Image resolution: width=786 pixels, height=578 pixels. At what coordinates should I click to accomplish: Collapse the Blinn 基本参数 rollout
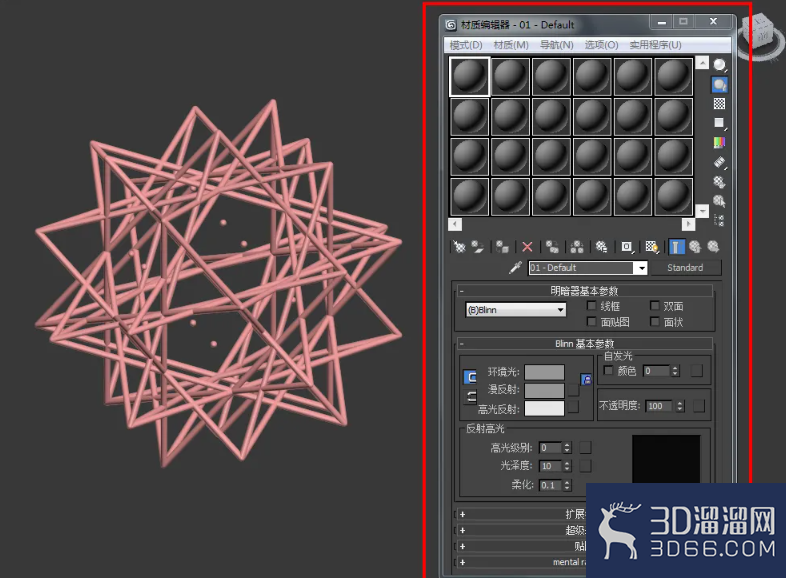pyautogui.click(x=584, y=343)
